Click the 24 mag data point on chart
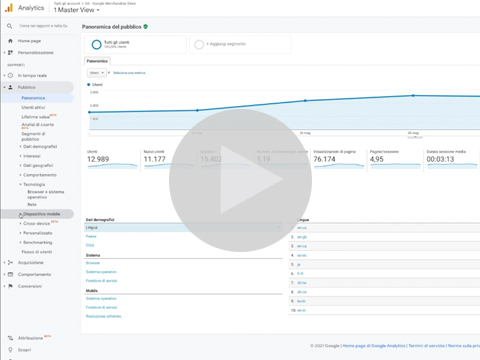480x360 pixels. 305,100
